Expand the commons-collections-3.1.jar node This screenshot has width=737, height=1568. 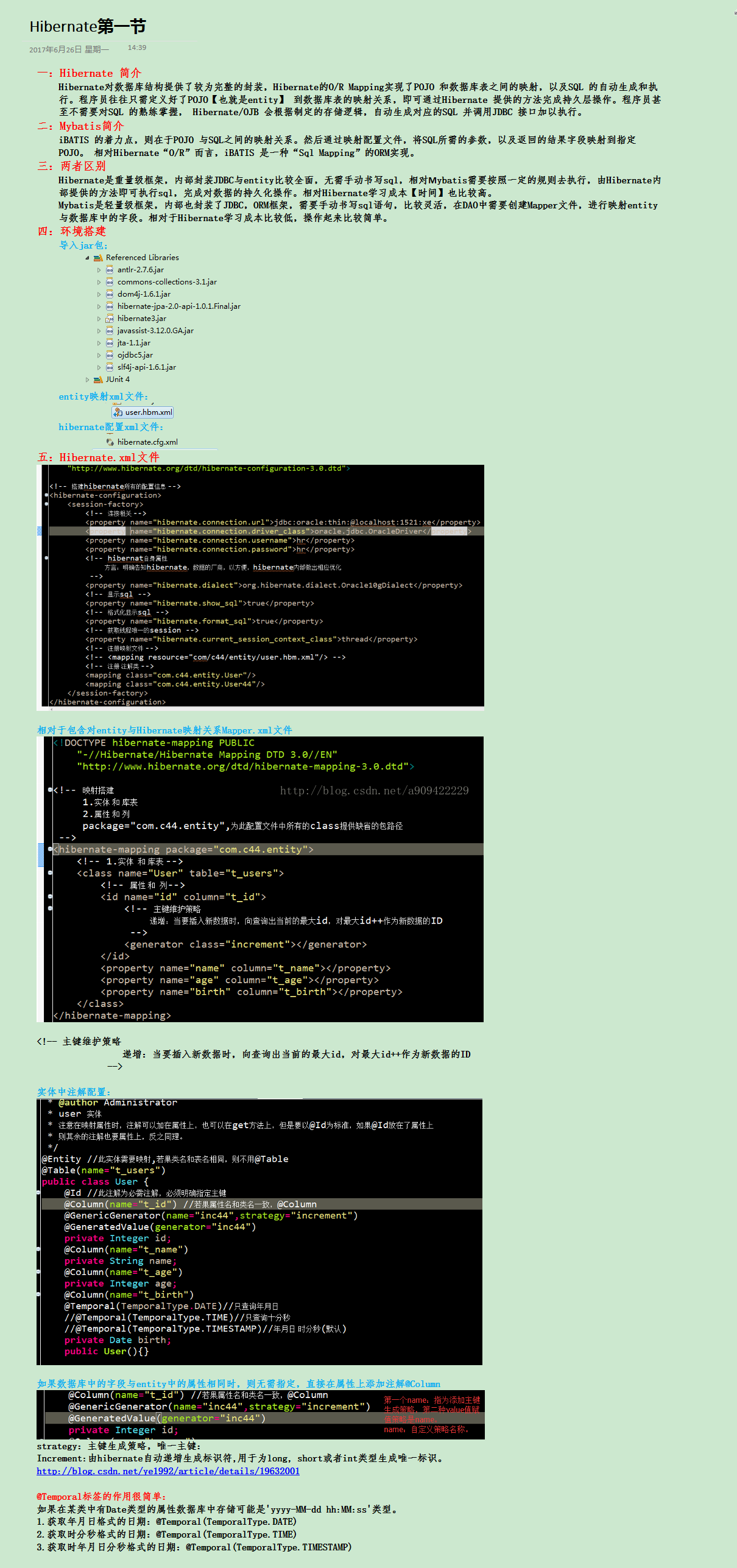(99, 282)
